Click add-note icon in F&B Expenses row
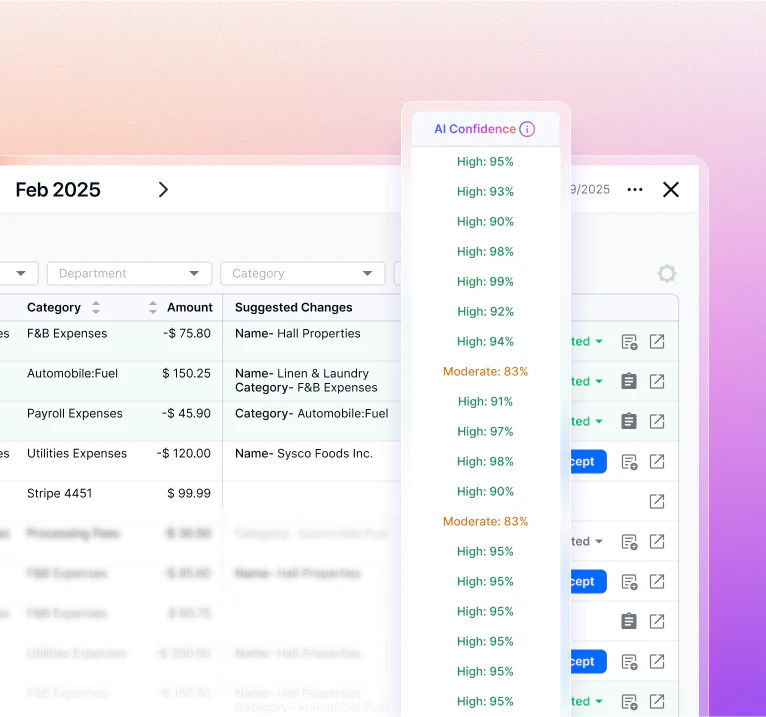Image resolution: width=766 pixels, height=717 pixels. pos(629,342)
